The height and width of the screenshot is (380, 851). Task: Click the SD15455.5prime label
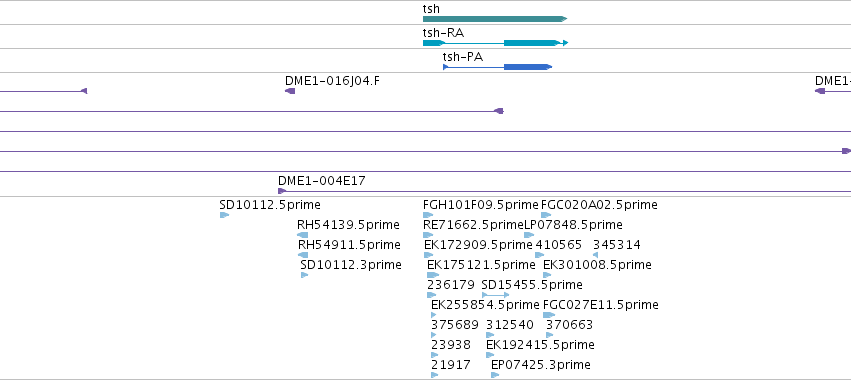click(532, 285)
